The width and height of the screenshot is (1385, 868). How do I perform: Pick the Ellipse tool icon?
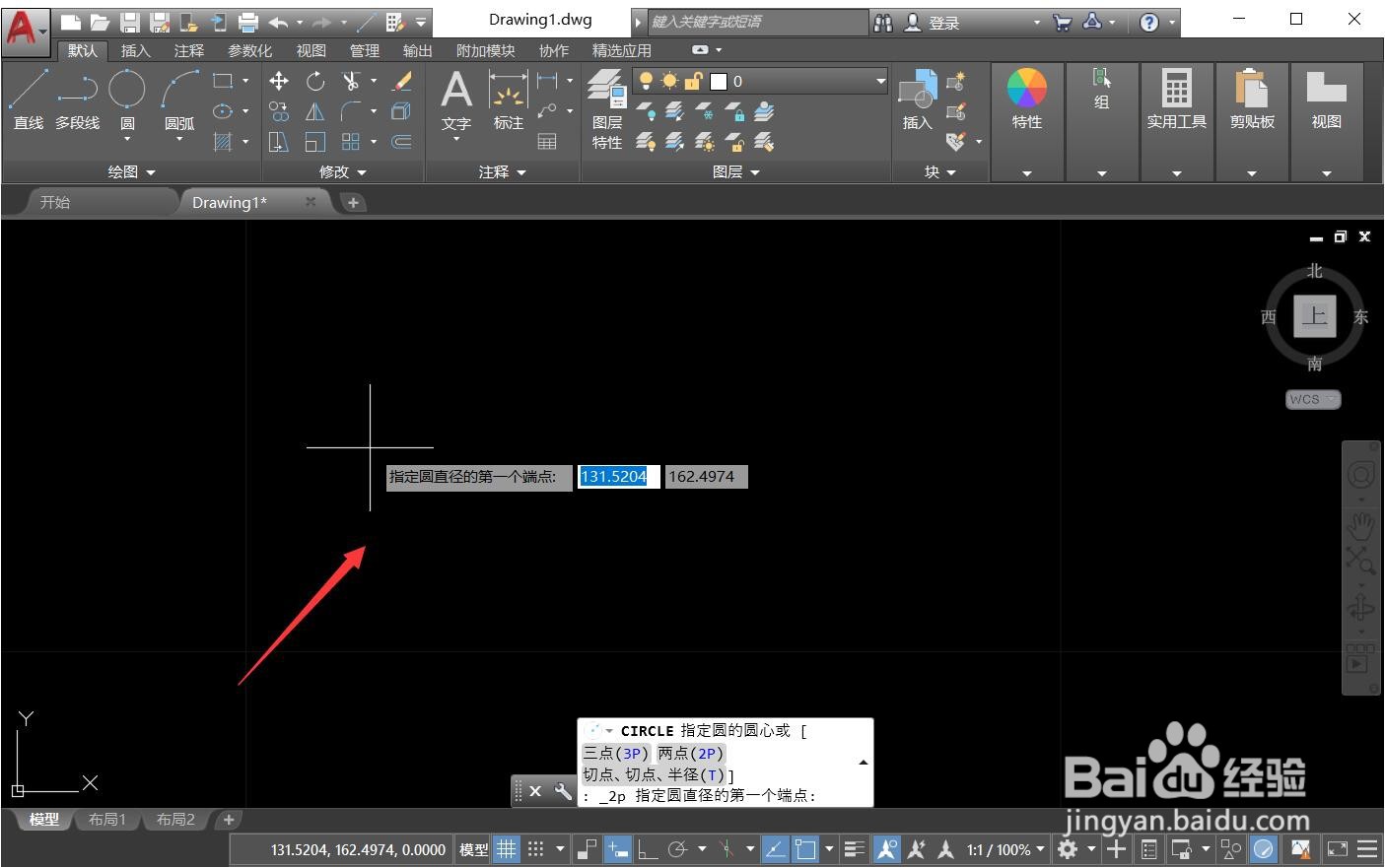[223, 111]
